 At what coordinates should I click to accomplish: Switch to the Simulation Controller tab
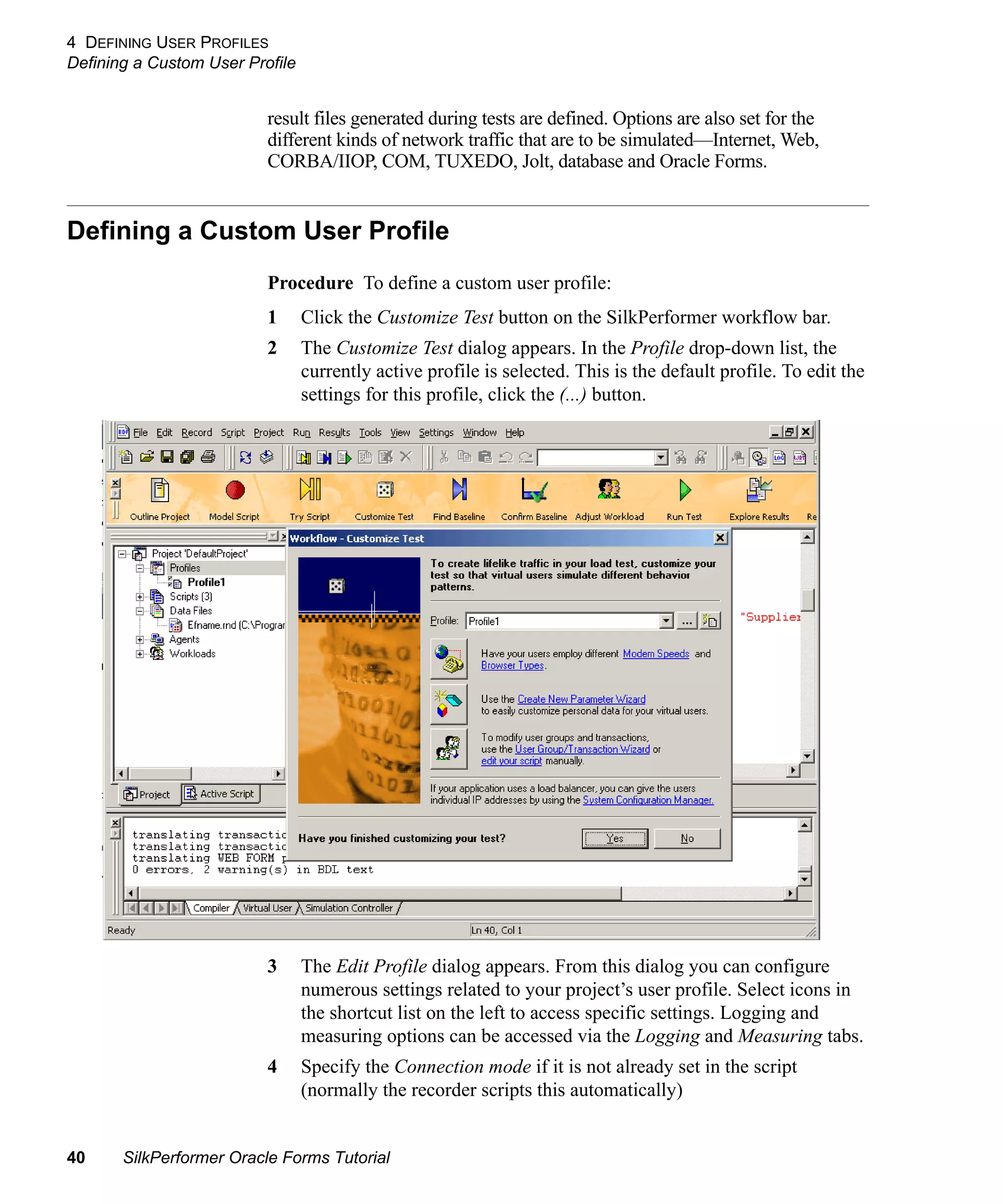(x=349, y=908)
